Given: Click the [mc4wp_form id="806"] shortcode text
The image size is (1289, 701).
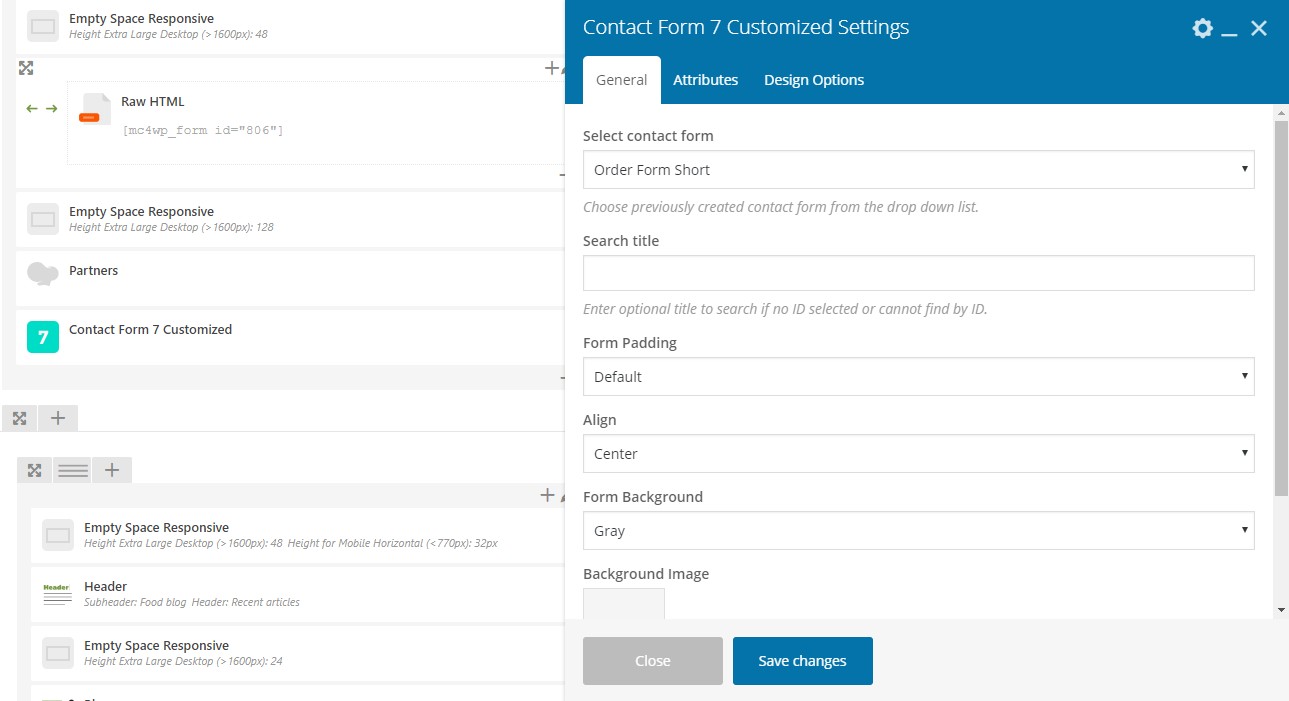Looking at the screenshot, I should [203, 130].
